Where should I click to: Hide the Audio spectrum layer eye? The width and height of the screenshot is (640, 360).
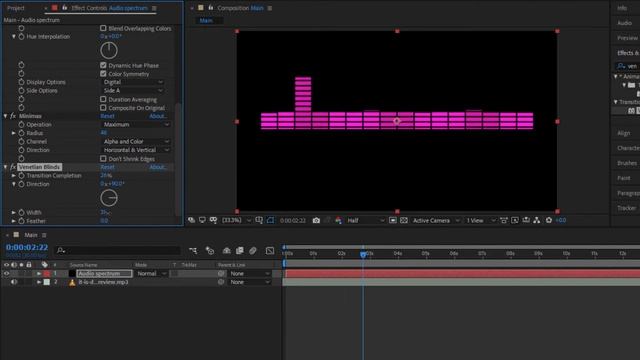pos(7,273)
